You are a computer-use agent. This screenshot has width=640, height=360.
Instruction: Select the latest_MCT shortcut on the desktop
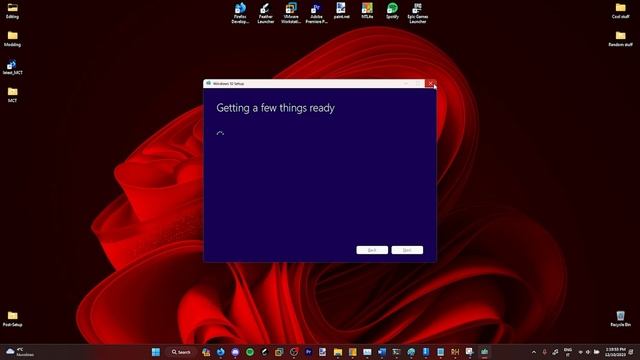[x=12, y=67]
